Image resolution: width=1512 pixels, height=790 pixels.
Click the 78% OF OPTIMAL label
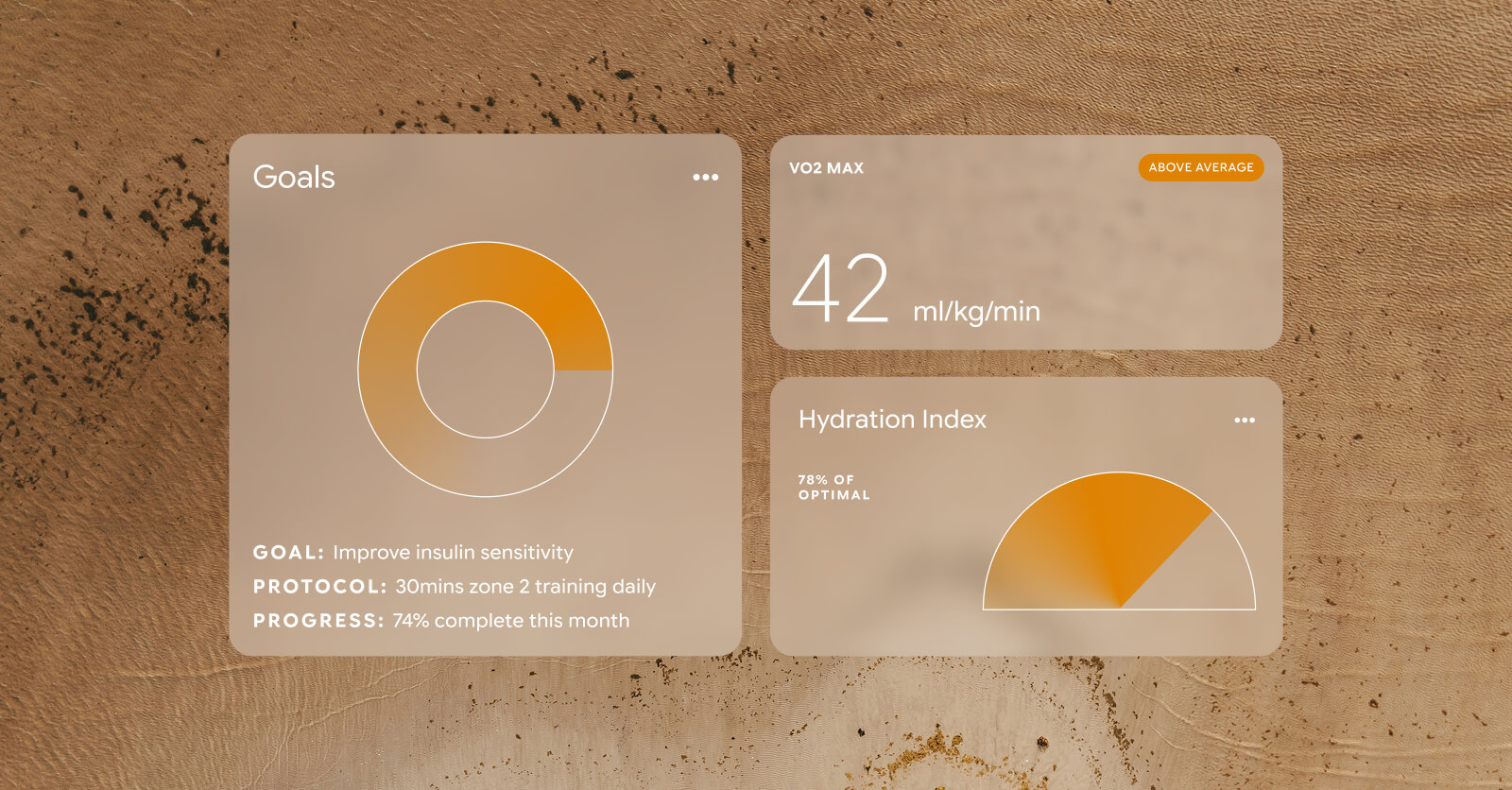833,488
